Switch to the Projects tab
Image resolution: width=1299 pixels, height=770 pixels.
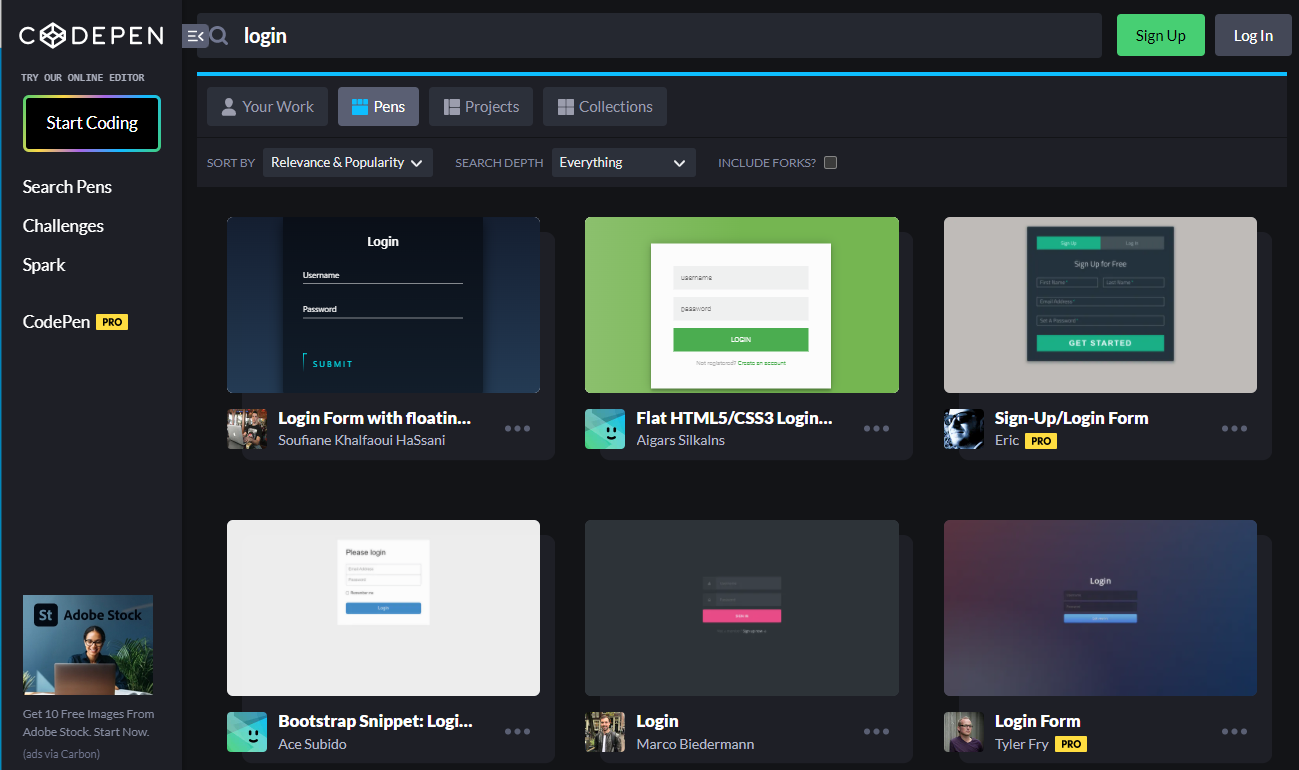click(481, 106)
